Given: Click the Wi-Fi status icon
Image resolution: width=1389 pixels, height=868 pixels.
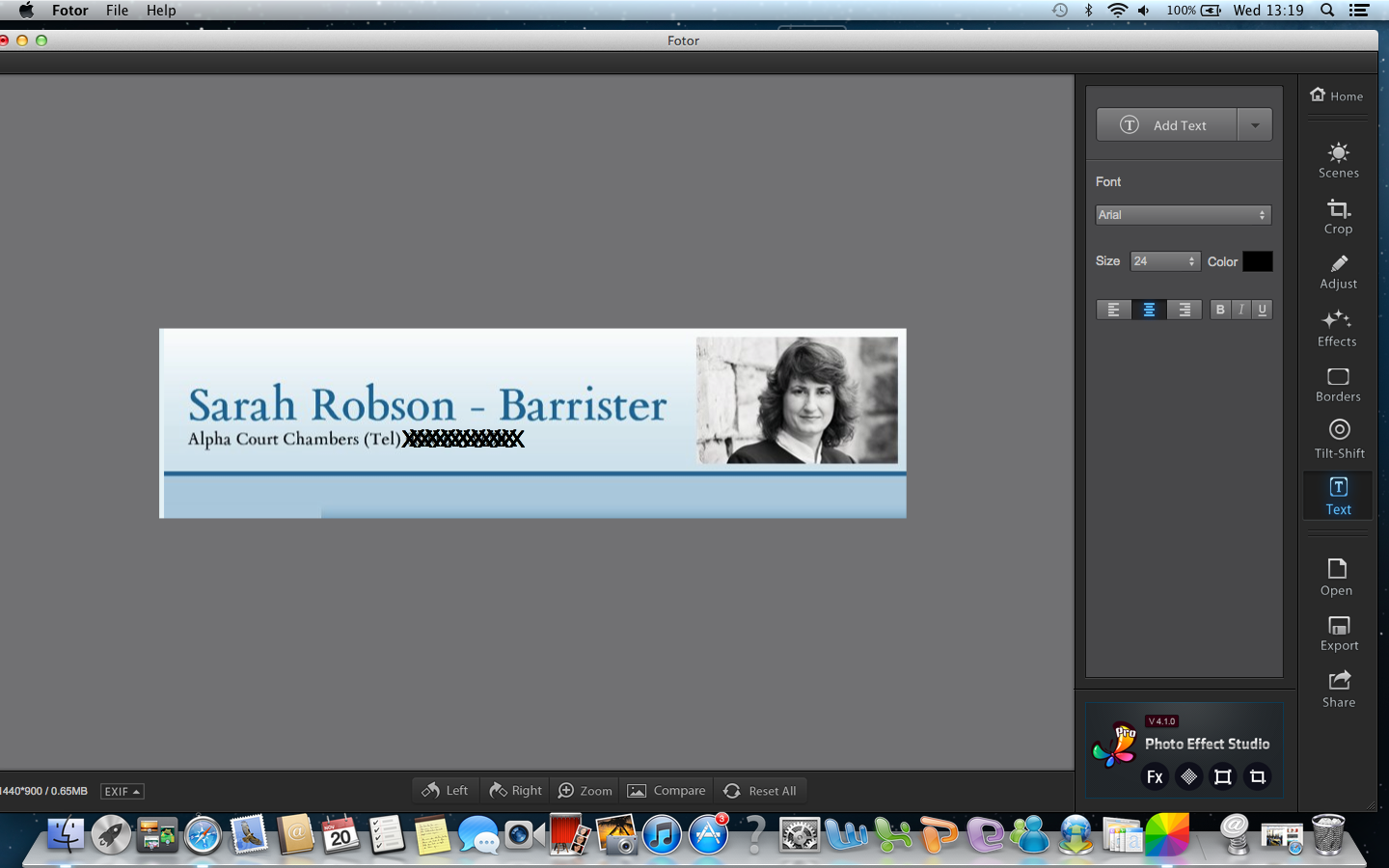Looking at the screenshot, I should pyautogui.click(x=1117, y=11).
